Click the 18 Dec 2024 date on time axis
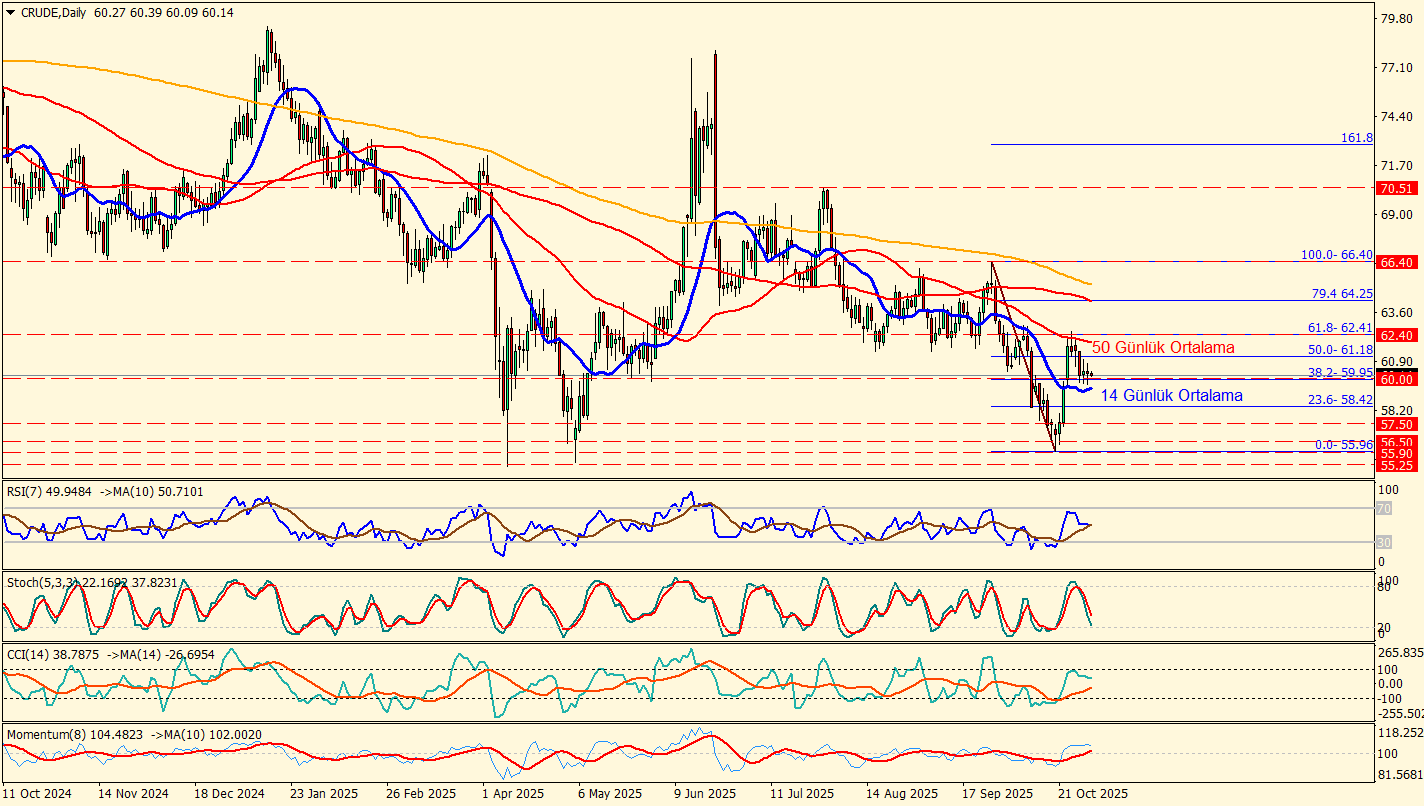Image resolution: width=1424 pixels, height=806 pixels. (x=229, y=793)
